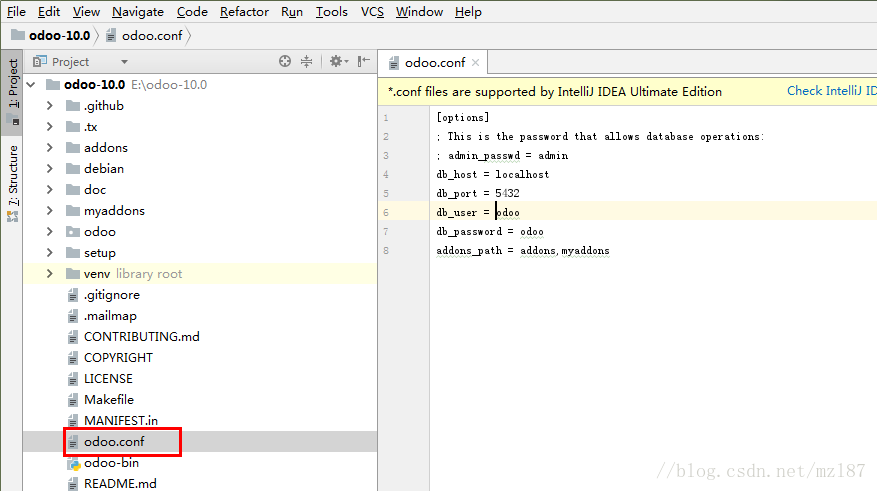877x491 pixels.
Task: Open the Edit menu
Action: [49, 12]
